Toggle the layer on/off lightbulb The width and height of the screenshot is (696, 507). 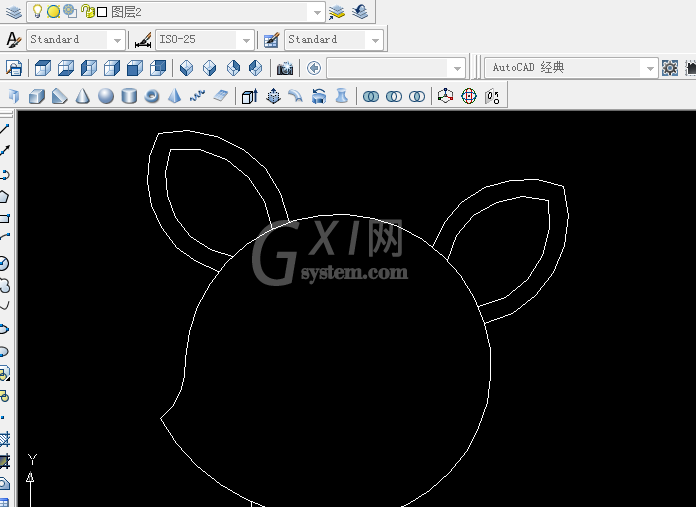(37, 12)
